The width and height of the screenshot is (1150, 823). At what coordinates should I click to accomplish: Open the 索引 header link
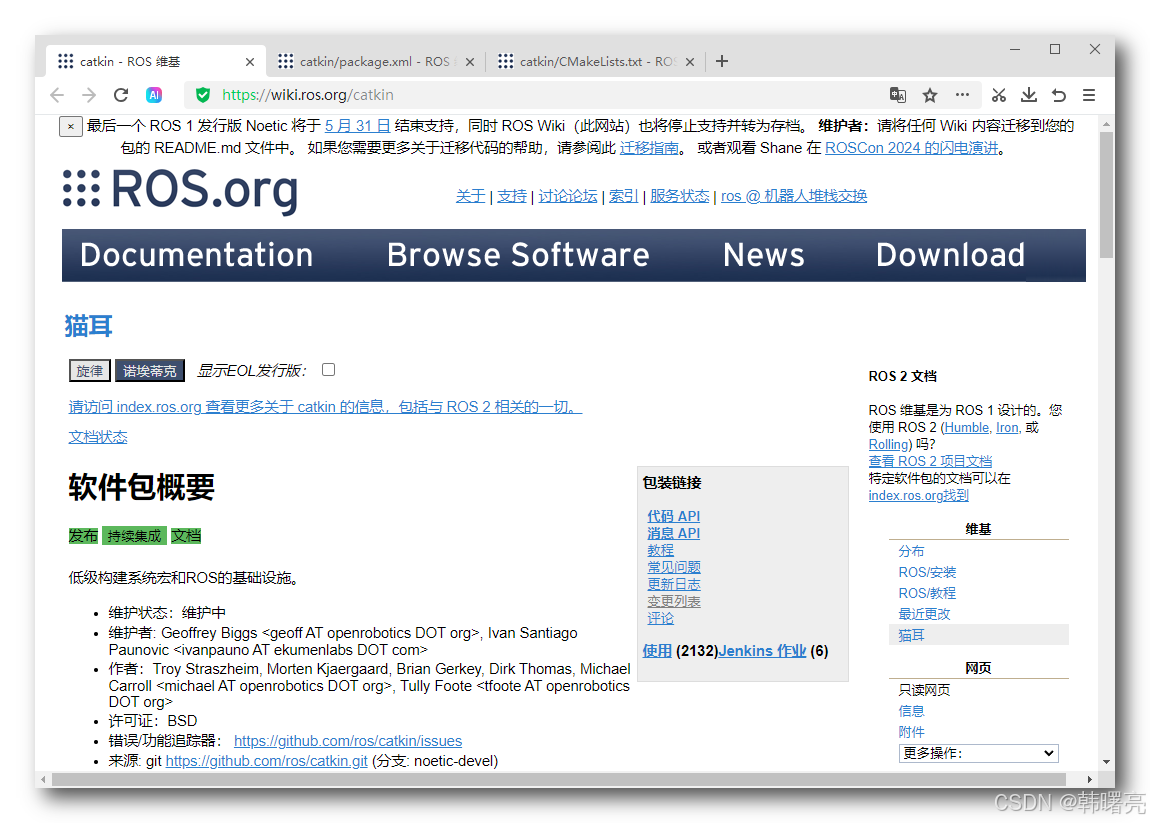(x=623, y=196)
